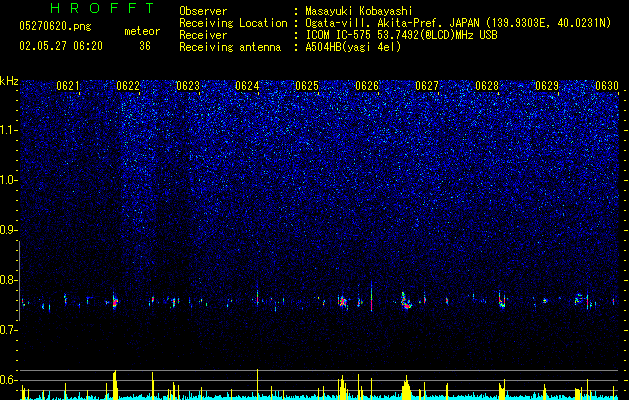Click the HROFFT title text
Image resolution: width=629 pixels, height=400 pixels.
coord(103,8)
